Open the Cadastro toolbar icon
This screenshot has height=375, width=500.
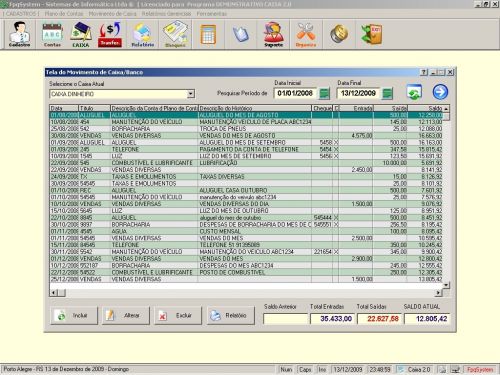pyautogui.click(x=19, y=35)
